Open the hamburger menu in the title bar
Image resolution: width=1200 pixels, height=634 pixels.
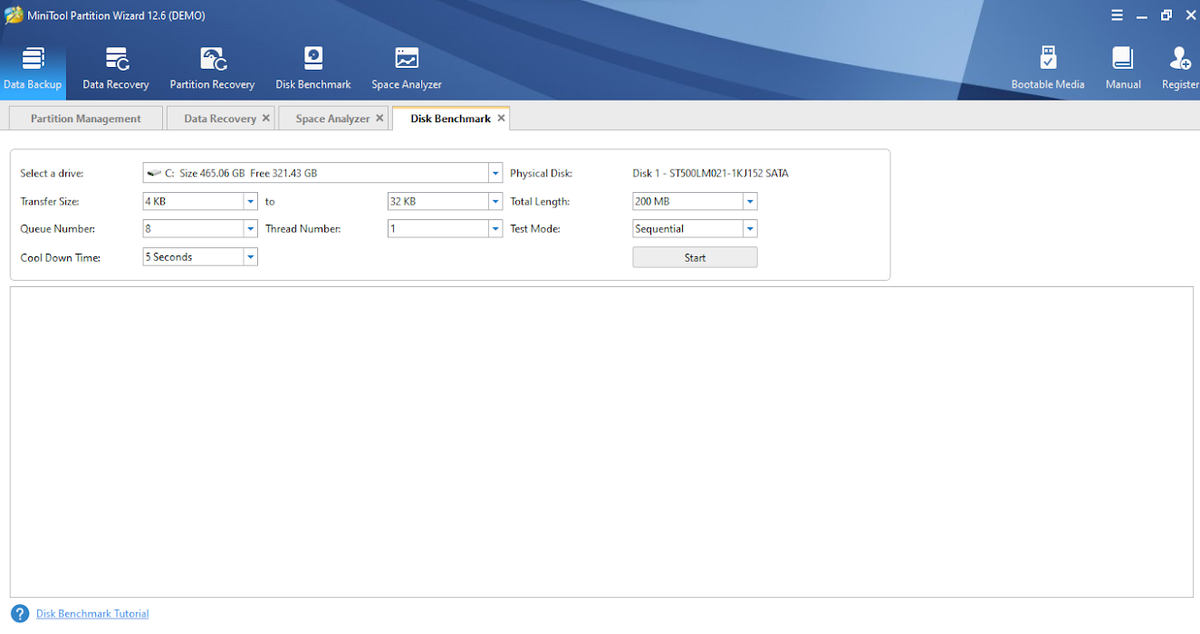click(1117, 15)
